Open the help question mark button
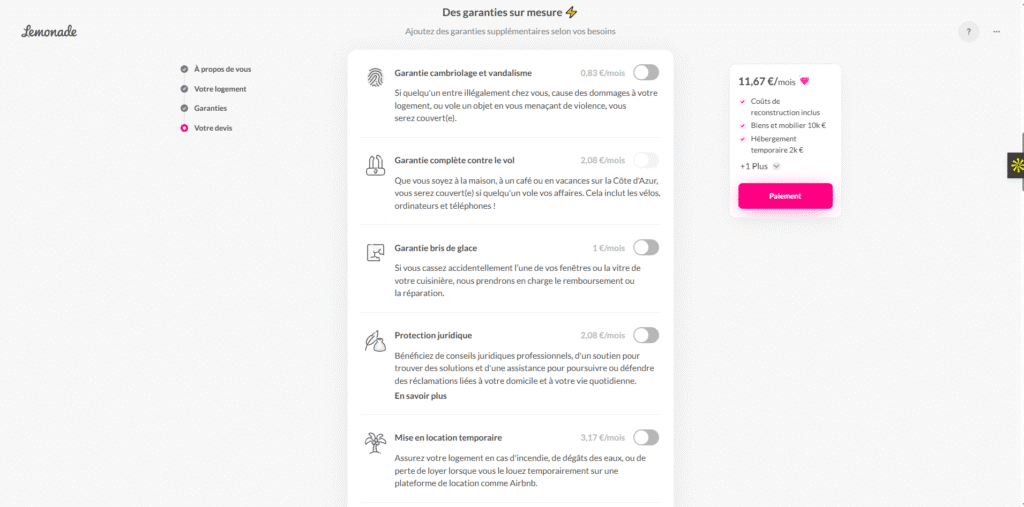1024x507 pixels. click(x=968, y=31)
